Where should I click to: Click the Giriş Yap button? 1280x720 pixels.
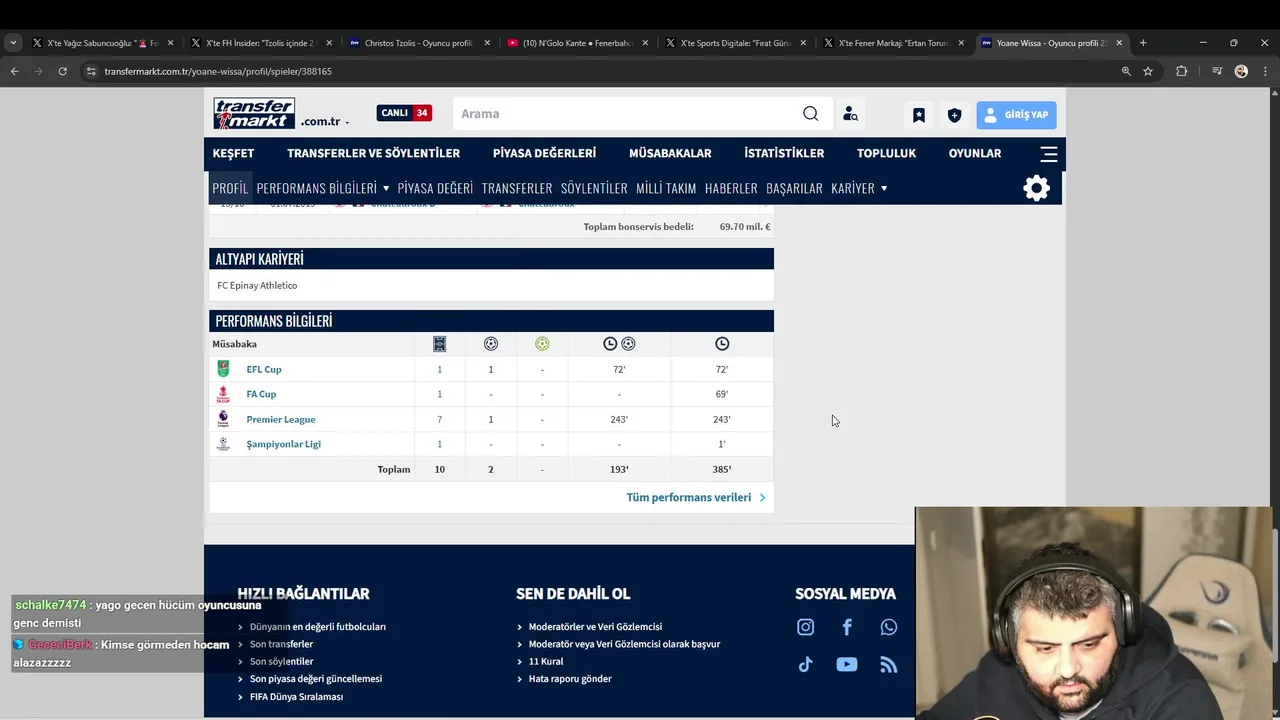(x=1016, y=115)
